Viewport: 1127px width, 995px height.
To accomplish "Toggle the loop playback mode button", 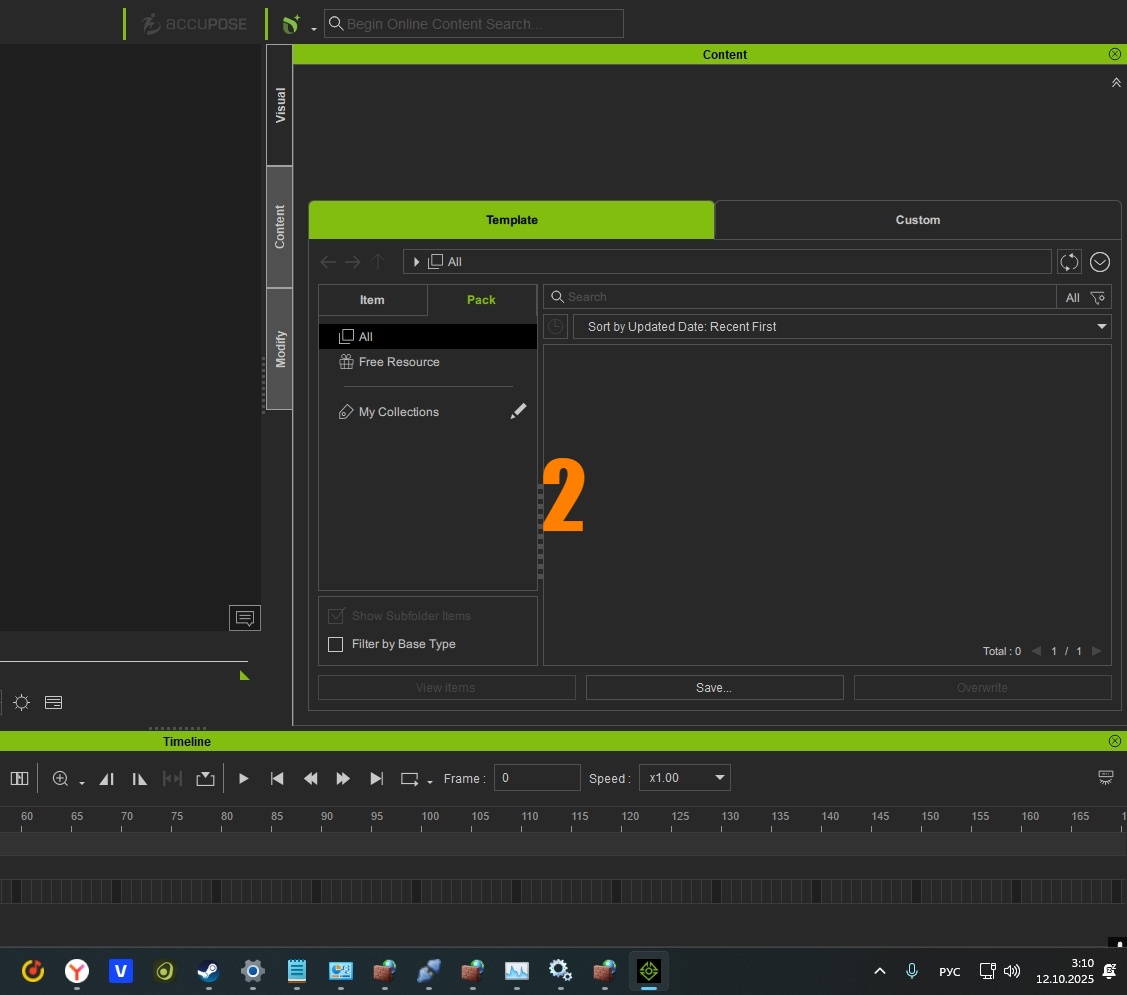I will click(x=410, y=779).
